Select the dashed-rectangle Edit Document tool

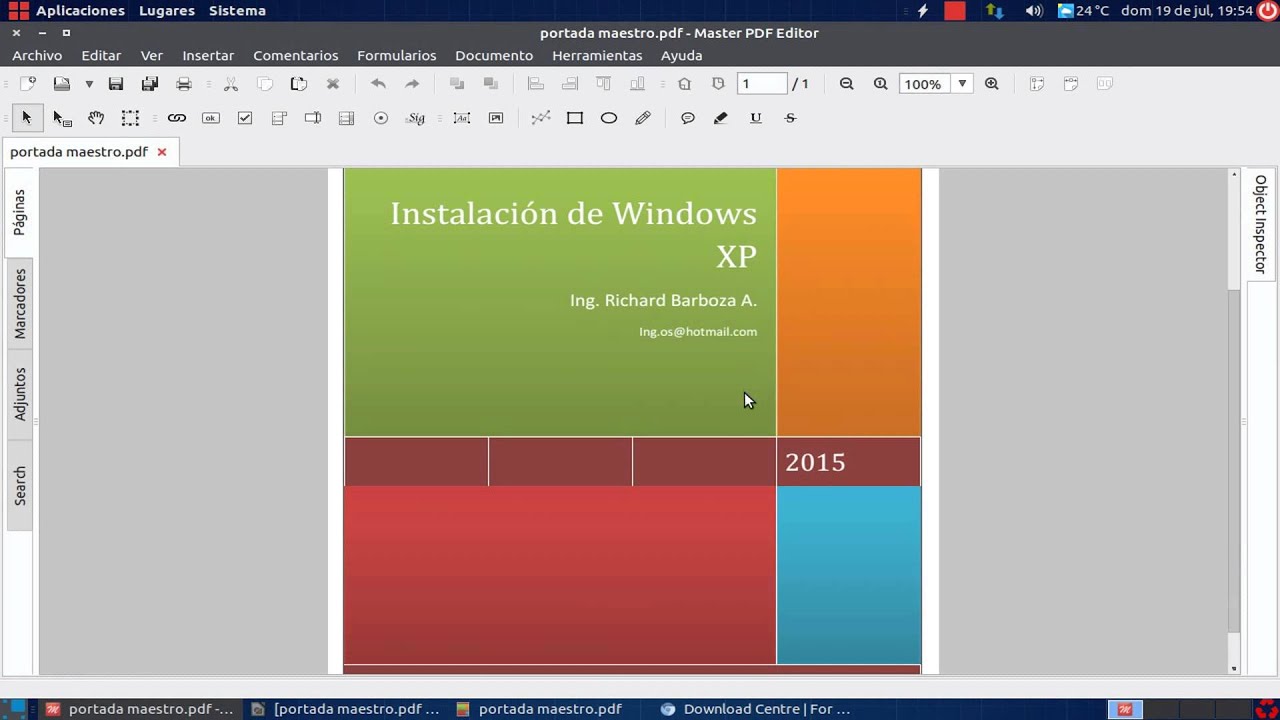pyautogui.click(x=130, y=118)
